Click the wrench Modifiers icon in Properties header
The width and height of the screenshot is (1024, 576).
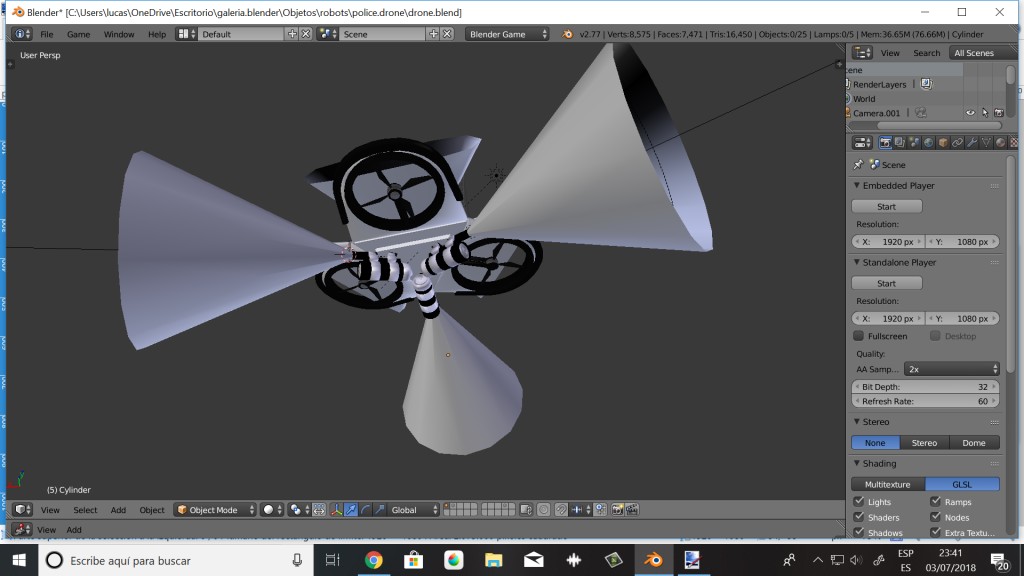(x=972, y=142)
